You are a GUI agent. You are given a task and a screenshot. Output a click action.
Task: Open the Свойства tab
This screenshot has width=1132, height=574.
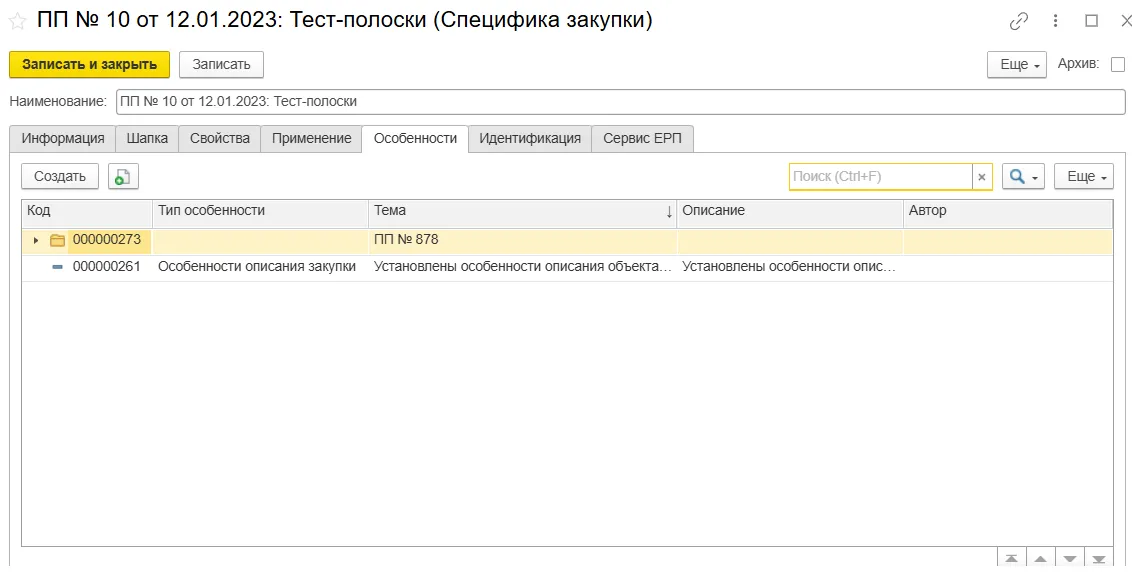(219, 139)
